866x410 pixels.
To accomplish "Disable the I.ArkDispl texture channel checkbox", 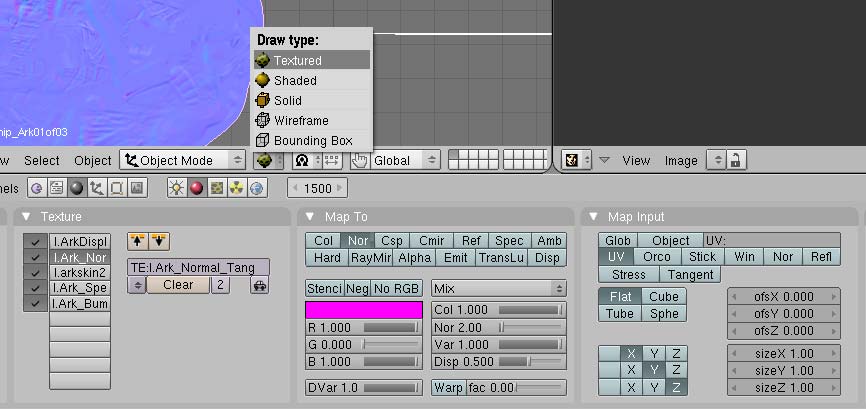I will pos(36,241).
